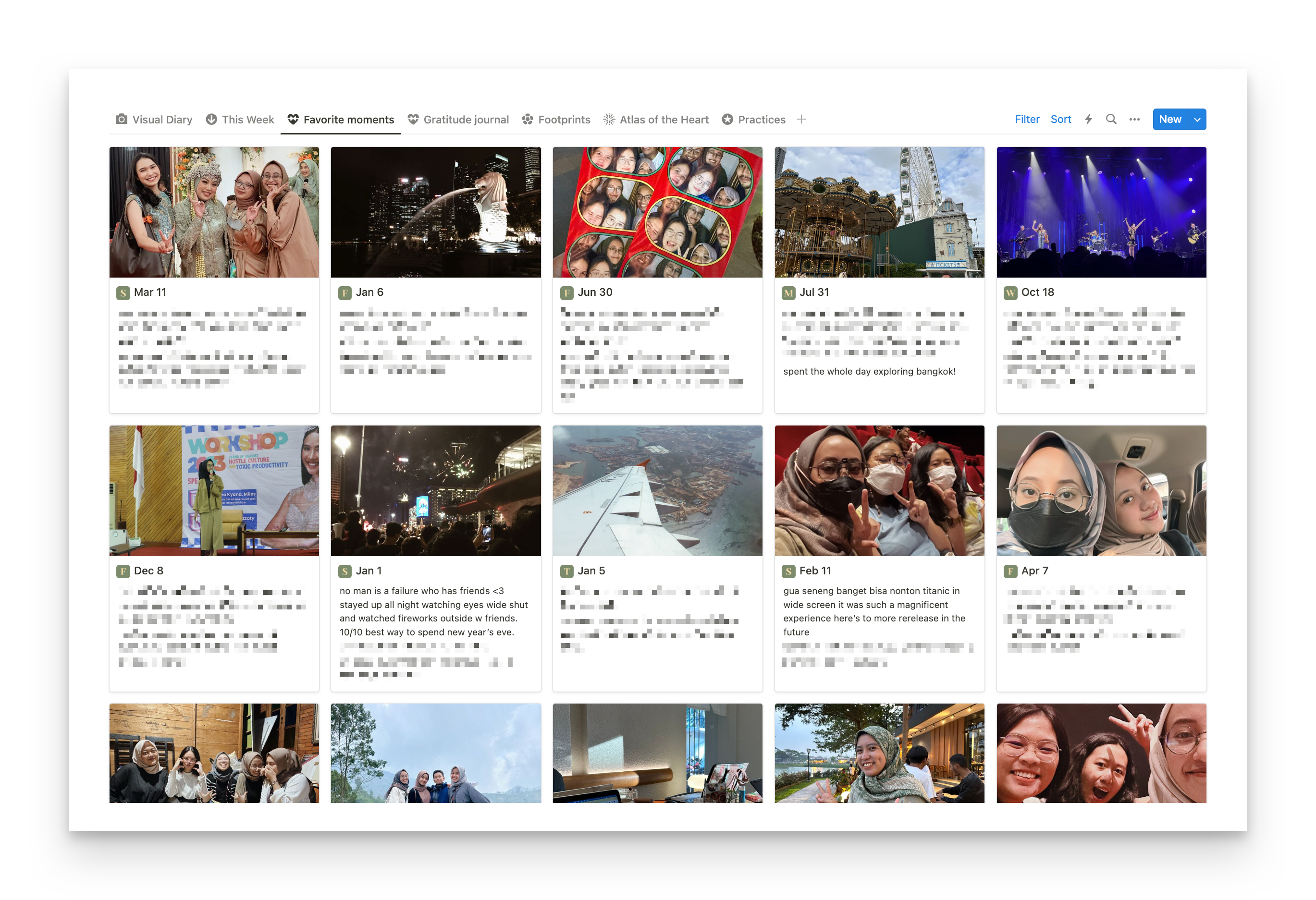The width and height of the screenshot is (1316, 900).
Task: Open the Jan 1 fireworks photo
Action: pos(436,491)
